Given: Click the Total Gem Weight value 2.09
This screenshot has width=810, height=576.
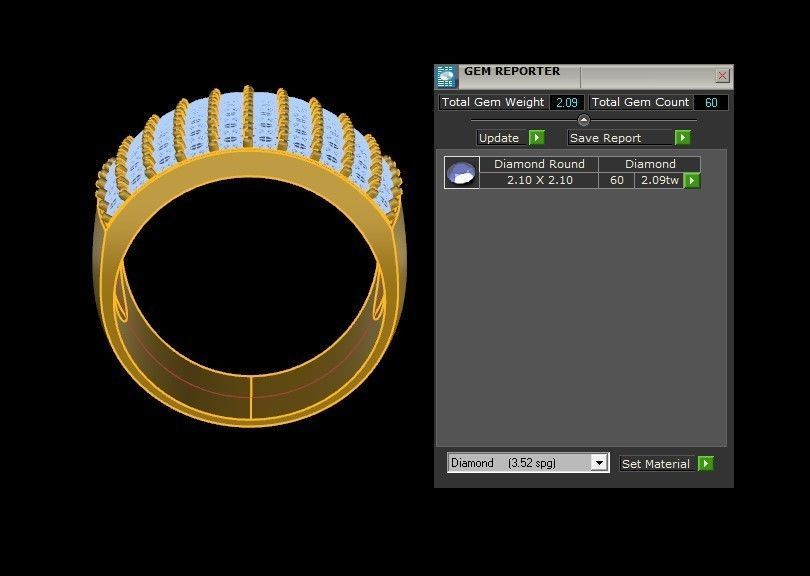Looking at the screenshot, I should pyautogui.click(x=566, y=102).
